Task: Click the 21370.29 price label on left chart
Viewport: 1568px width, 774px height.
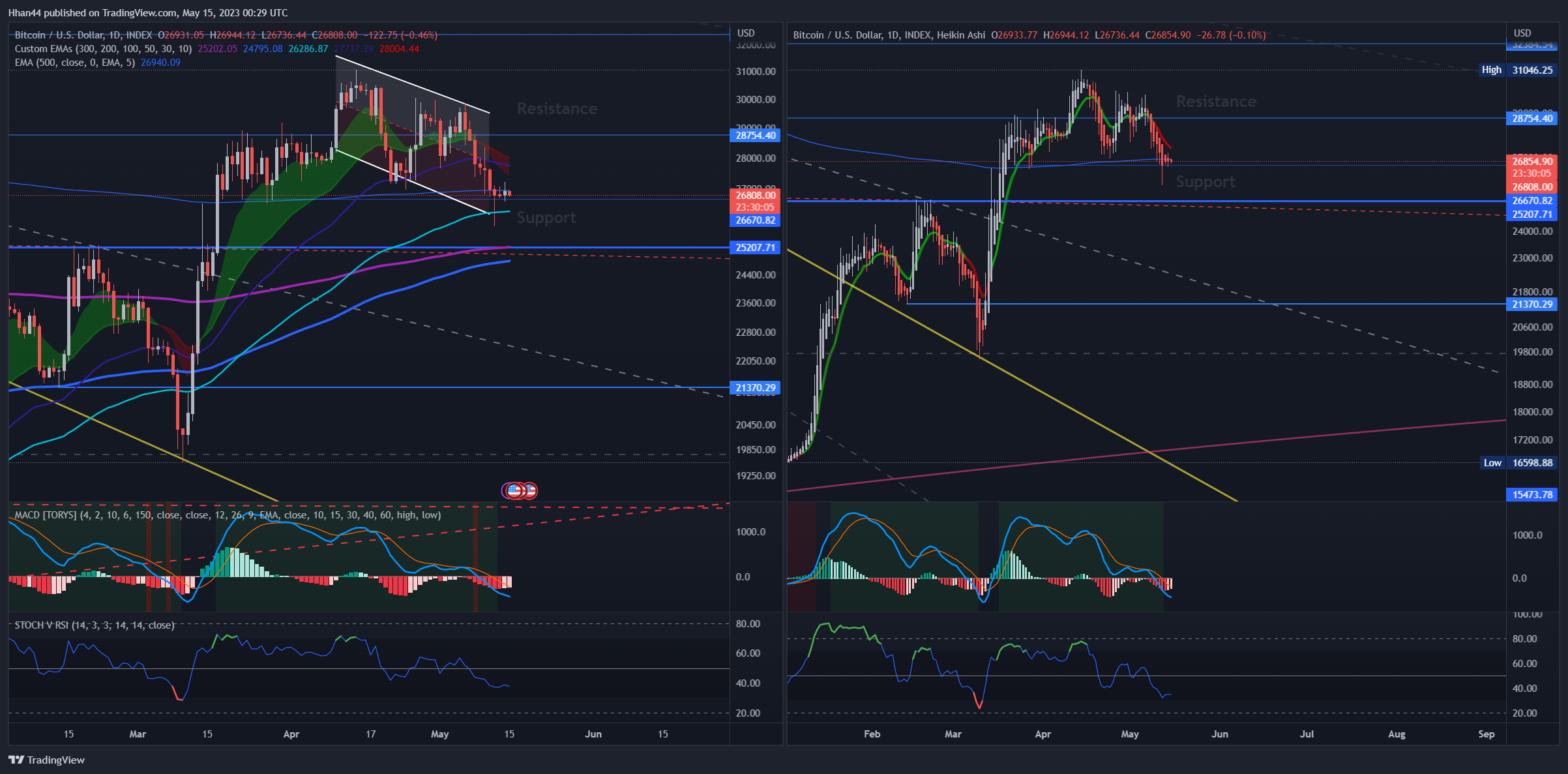Action: (x=756, y=388)
